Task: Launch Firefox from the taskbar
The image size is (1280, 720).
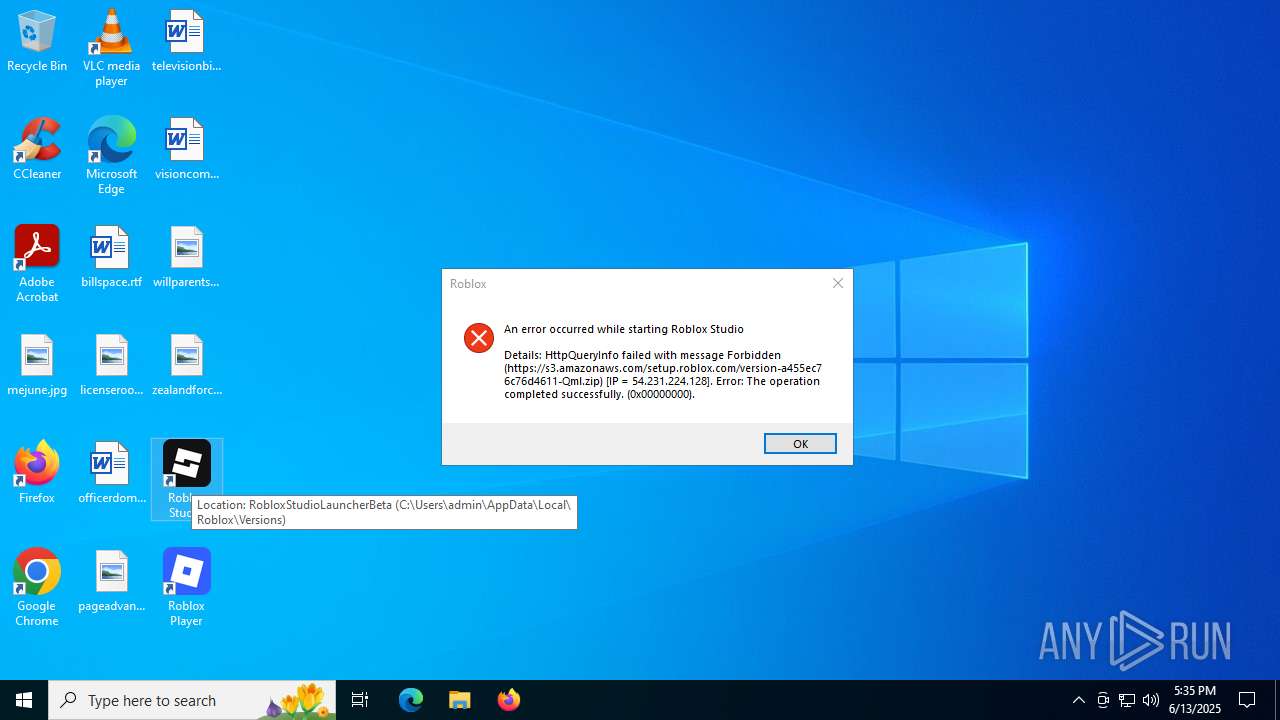Action: (509, 700)
